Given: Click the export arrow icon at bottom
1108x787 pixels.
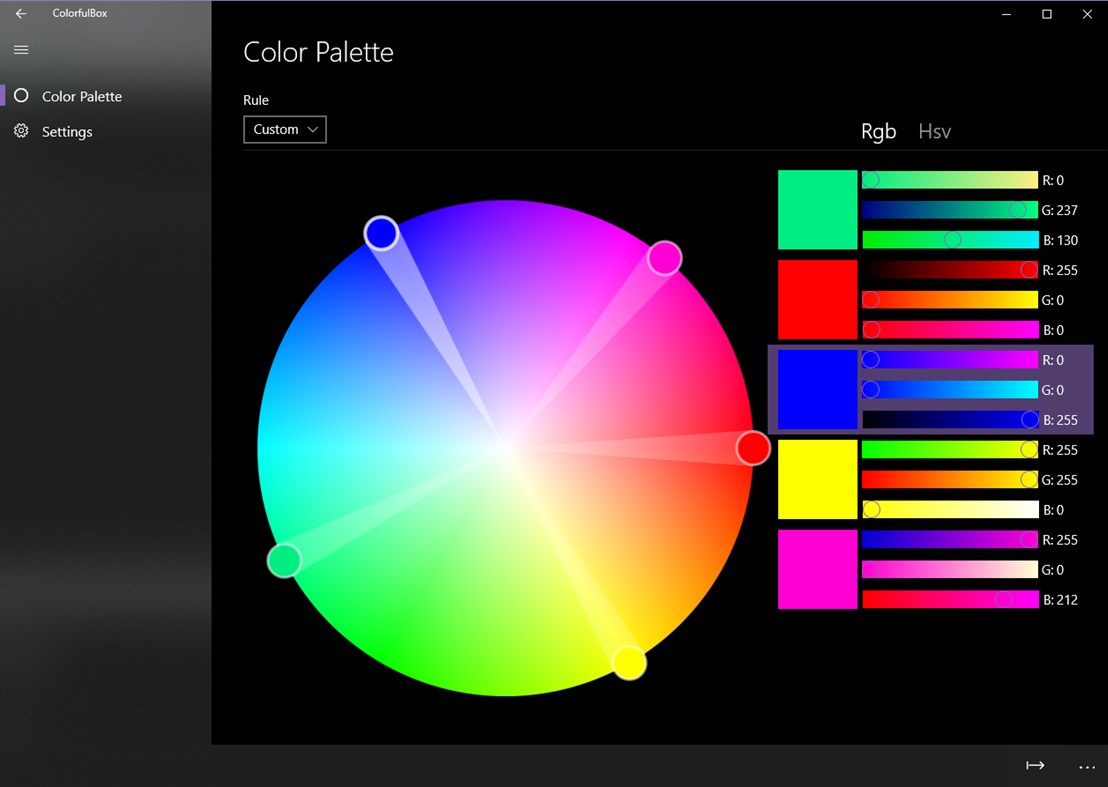Looking at the screenshot, I should 1035,766.
